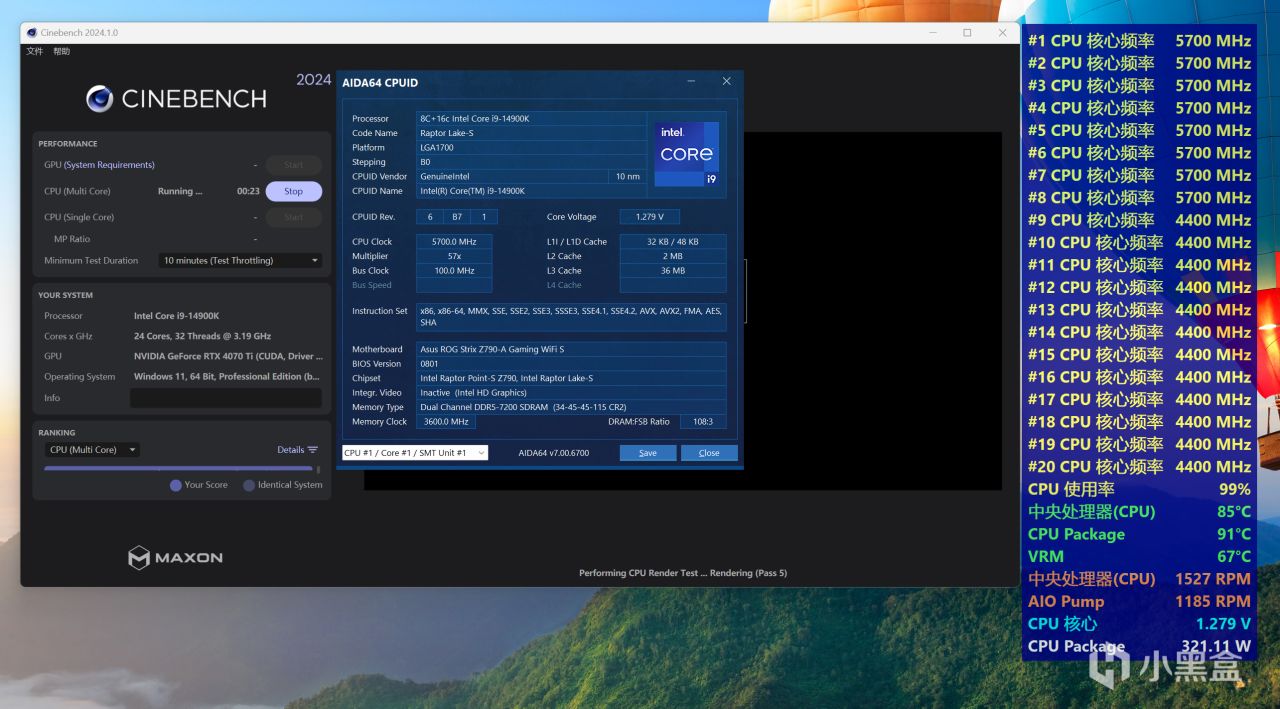Open the Minimum Test Duration dropdown
This screenshot has height=709, width=1280.
click(240, 260)
